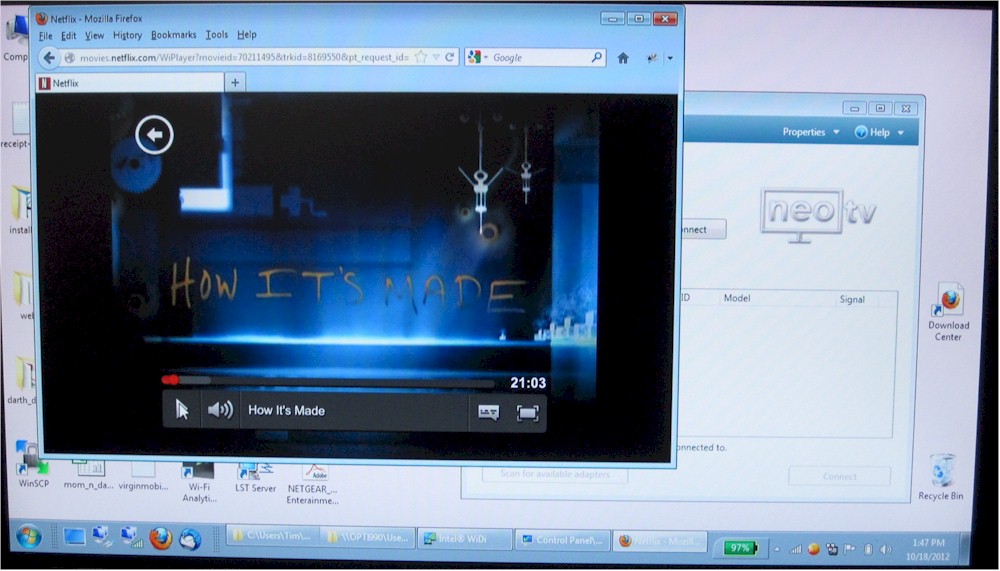
Task: Click the Model column header in WiDi window
Action: click(737, 298)
